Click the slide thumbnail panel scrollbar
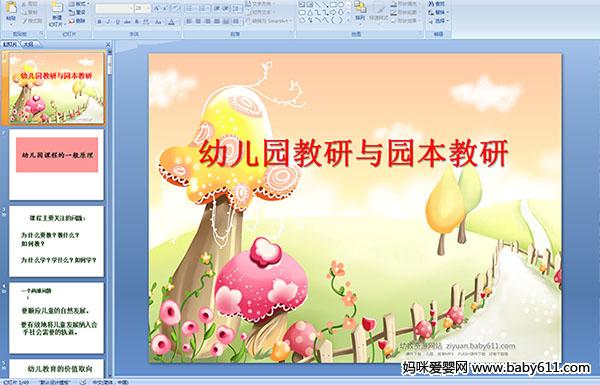600x385 pixels. (x=110, y=214)
